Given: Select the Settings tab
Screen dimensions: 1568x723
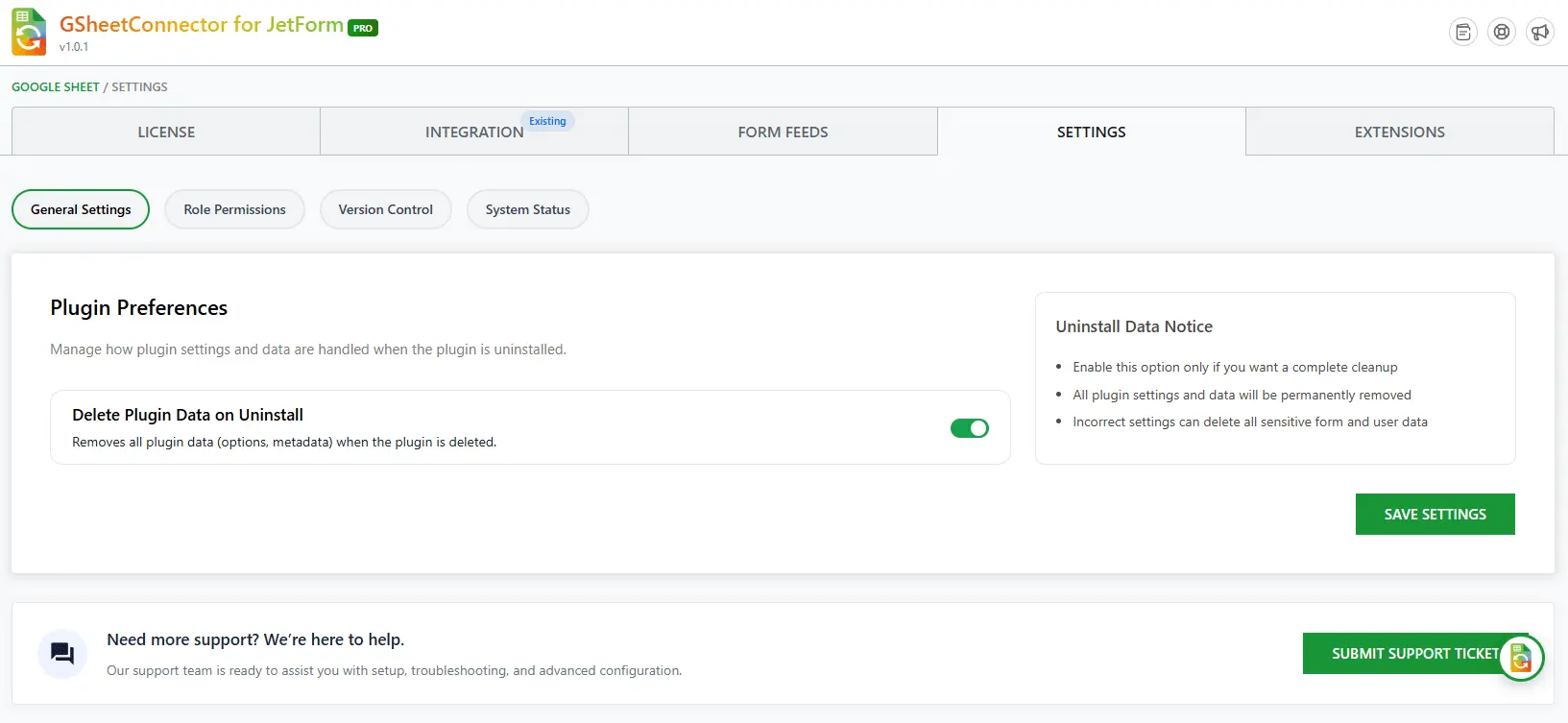Looking at the screenshot, I should (1092, 132).
